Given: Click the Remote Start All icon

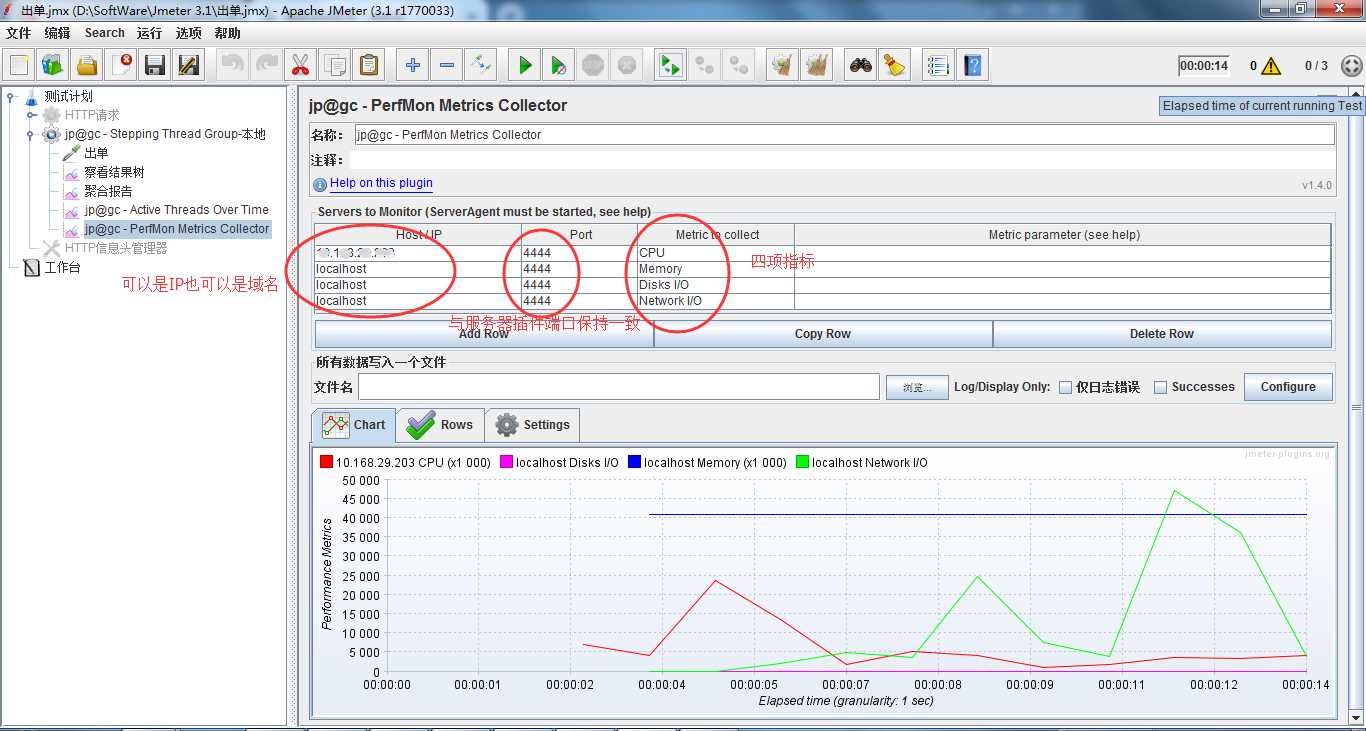Looking at the screenshot, I should tap(670, 66).
